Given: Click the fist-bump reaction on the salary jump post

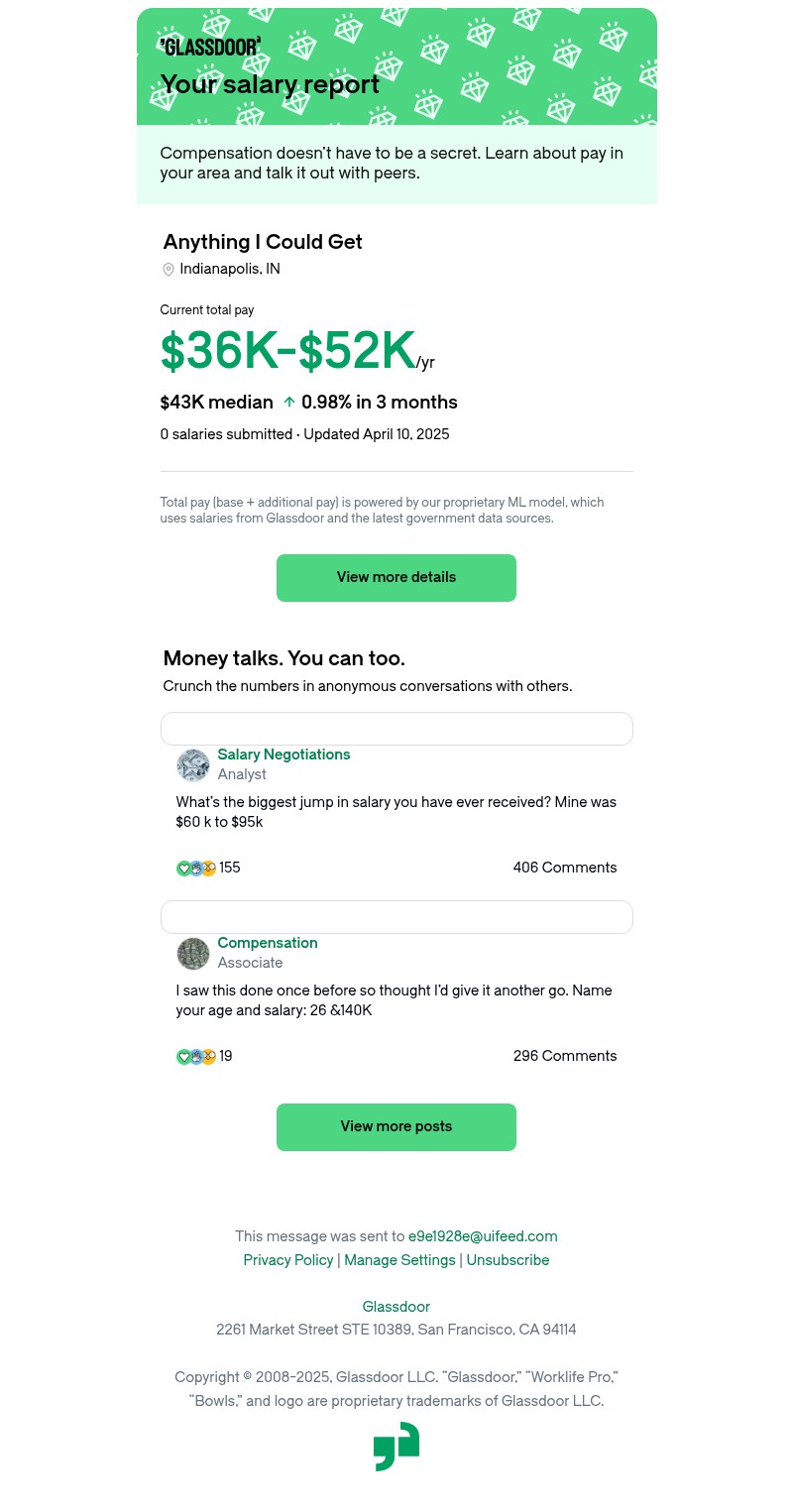Looking at the screenshot, I should pyautogui.click(x=196, y=868).
